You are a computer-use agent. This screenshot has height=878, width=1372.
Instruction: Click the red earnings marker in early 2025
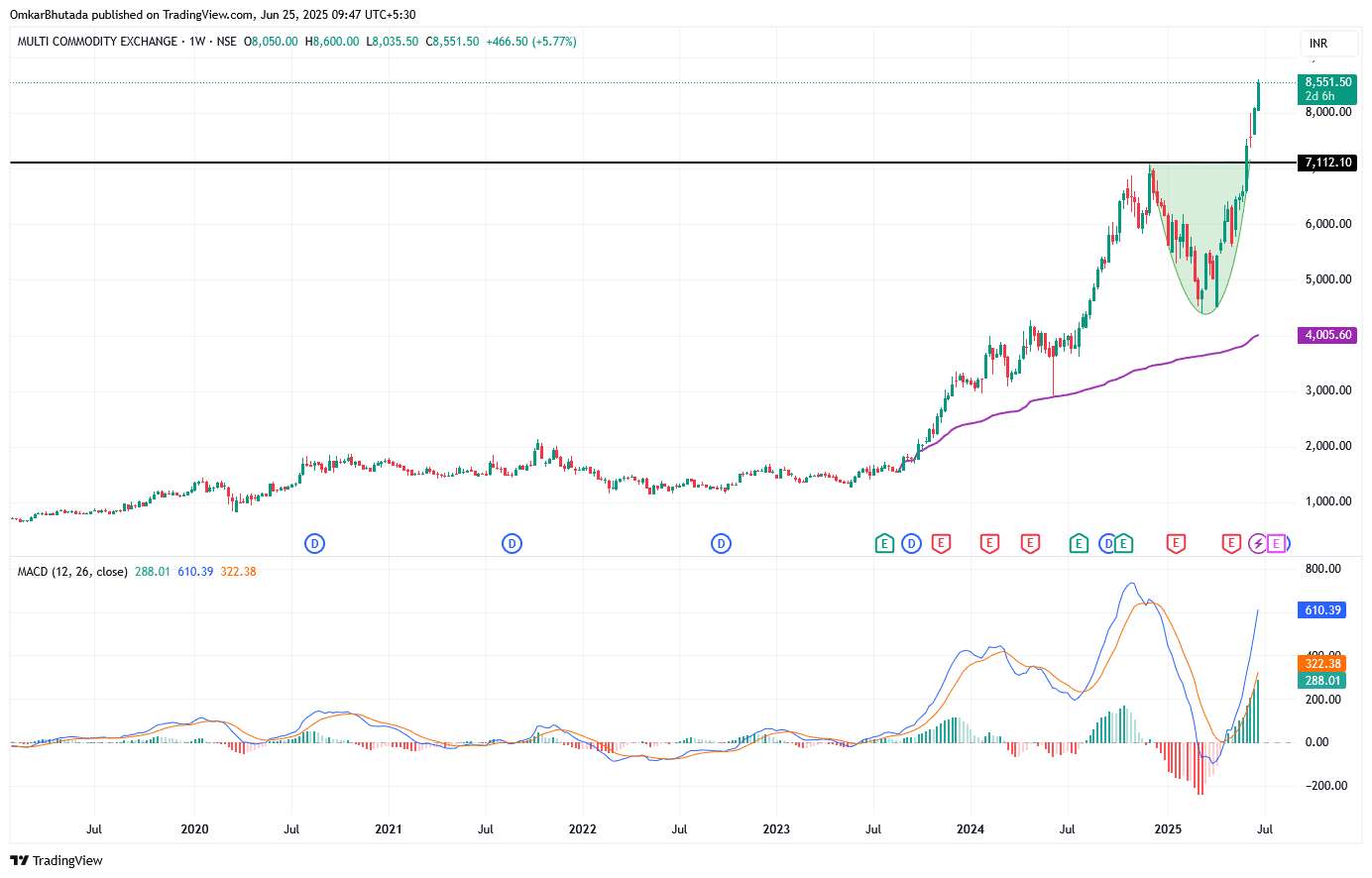pyautogui.click(x=1176, y=543)
